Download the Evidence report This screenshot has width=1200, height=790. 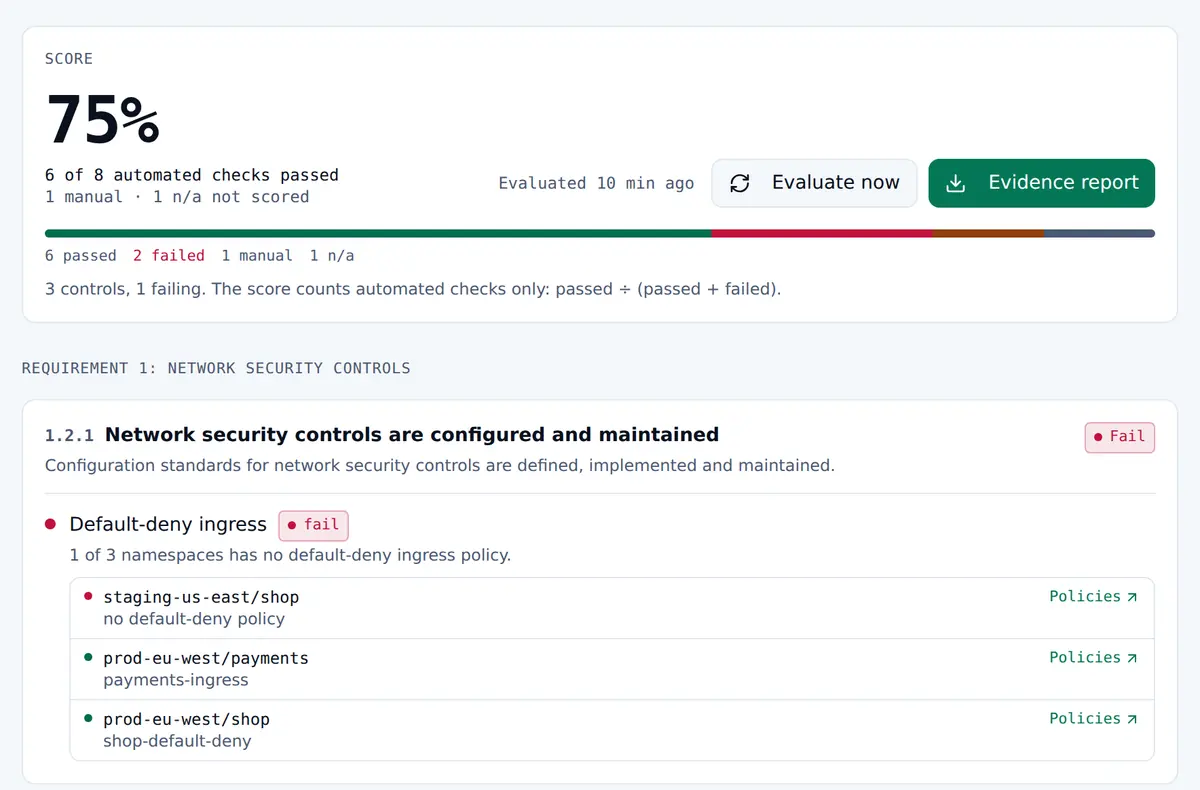click(1042, 183)
